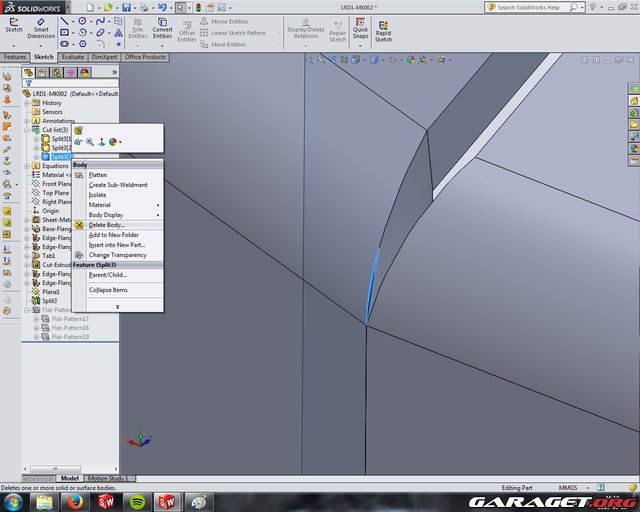The width and height of the screenshot is (640, 512).
Task: Open Spotify from the taskbar
Action: point(136,501)
